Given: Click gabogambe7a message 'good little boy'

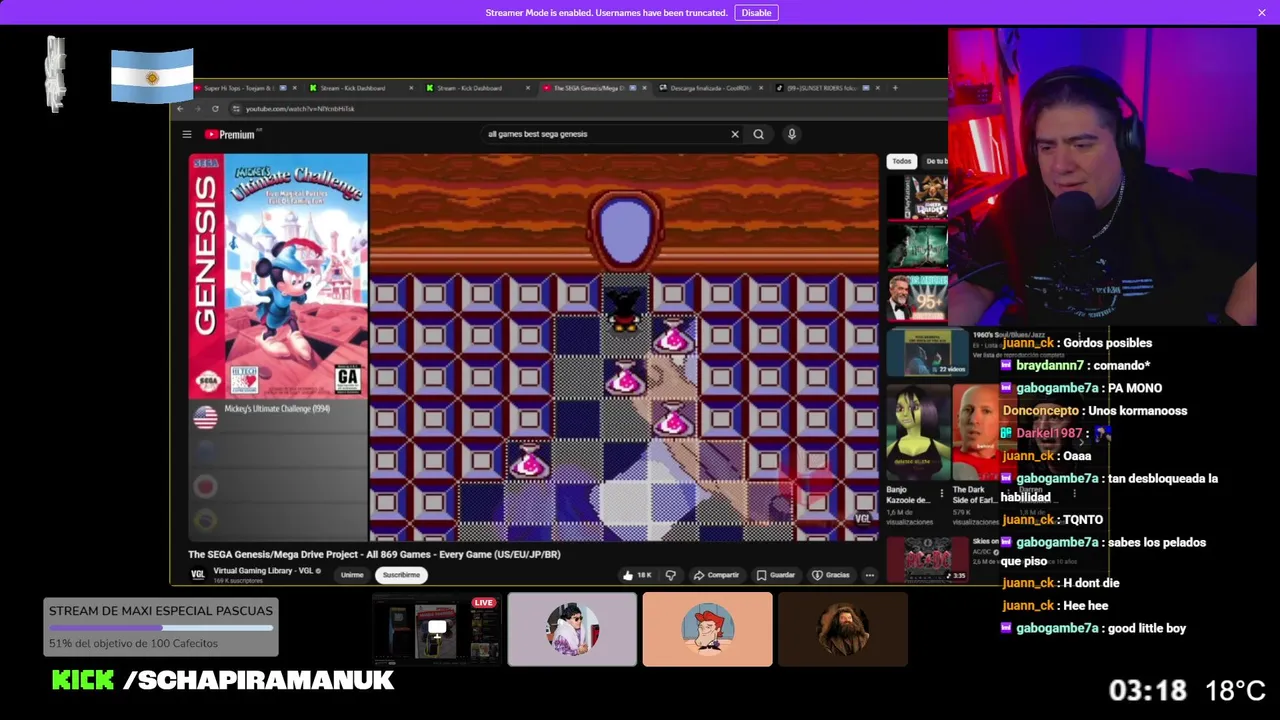Looking at the screenshot, I should pyautogui.click(x=1147, y=628).
